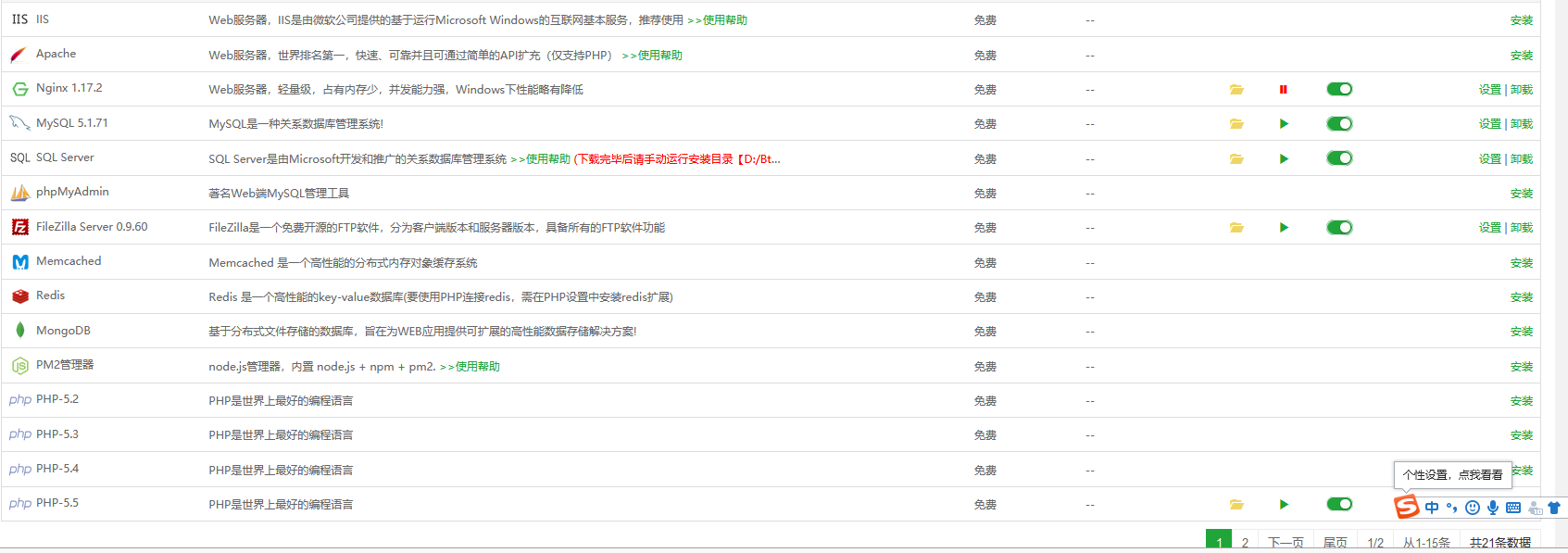Open Sogou emoji smiley icon
1568x553 pixels.
(x=1473, y=508)
